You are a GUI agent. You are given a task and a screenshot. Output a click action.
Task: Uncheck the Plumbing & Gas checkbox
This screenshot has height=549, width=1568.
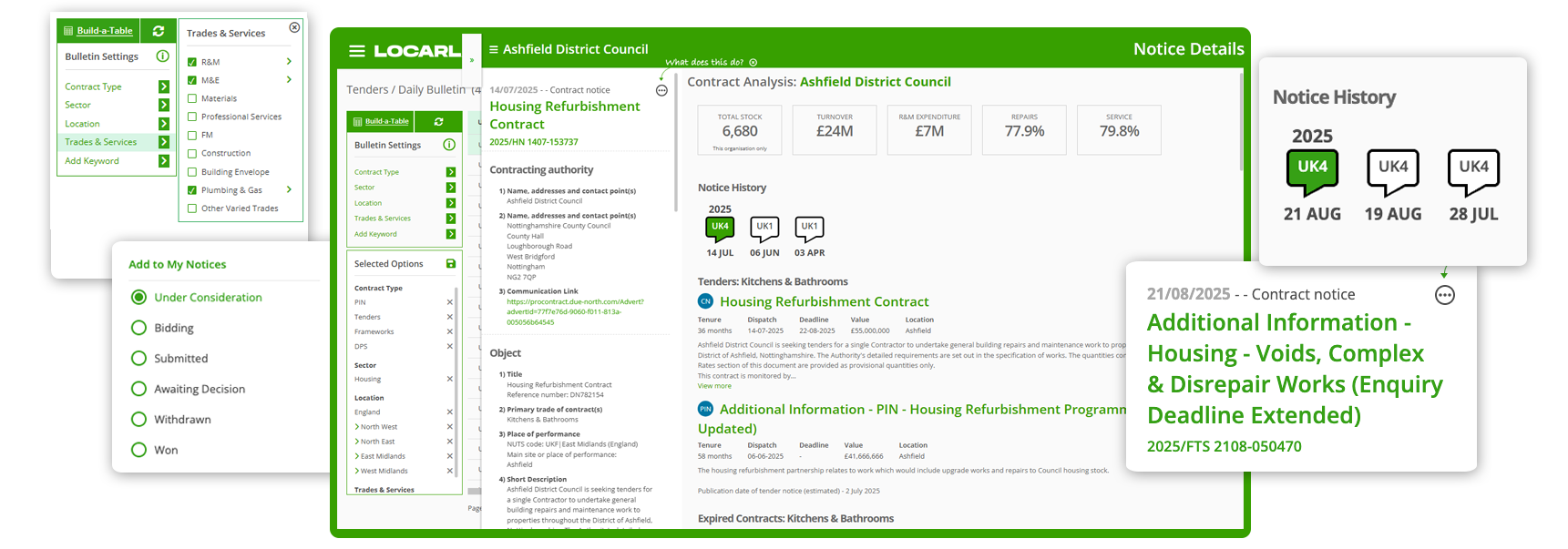click(192, 190)
